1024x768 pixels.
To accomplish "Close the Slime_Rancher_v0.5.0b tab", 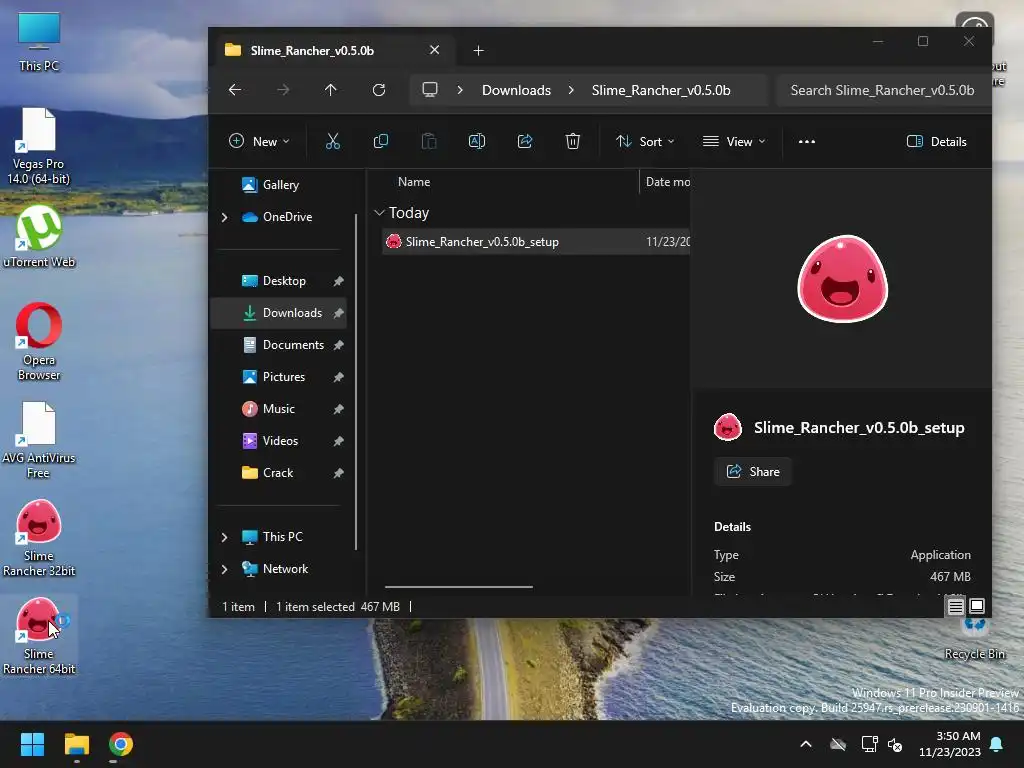I will click(434, 50).
